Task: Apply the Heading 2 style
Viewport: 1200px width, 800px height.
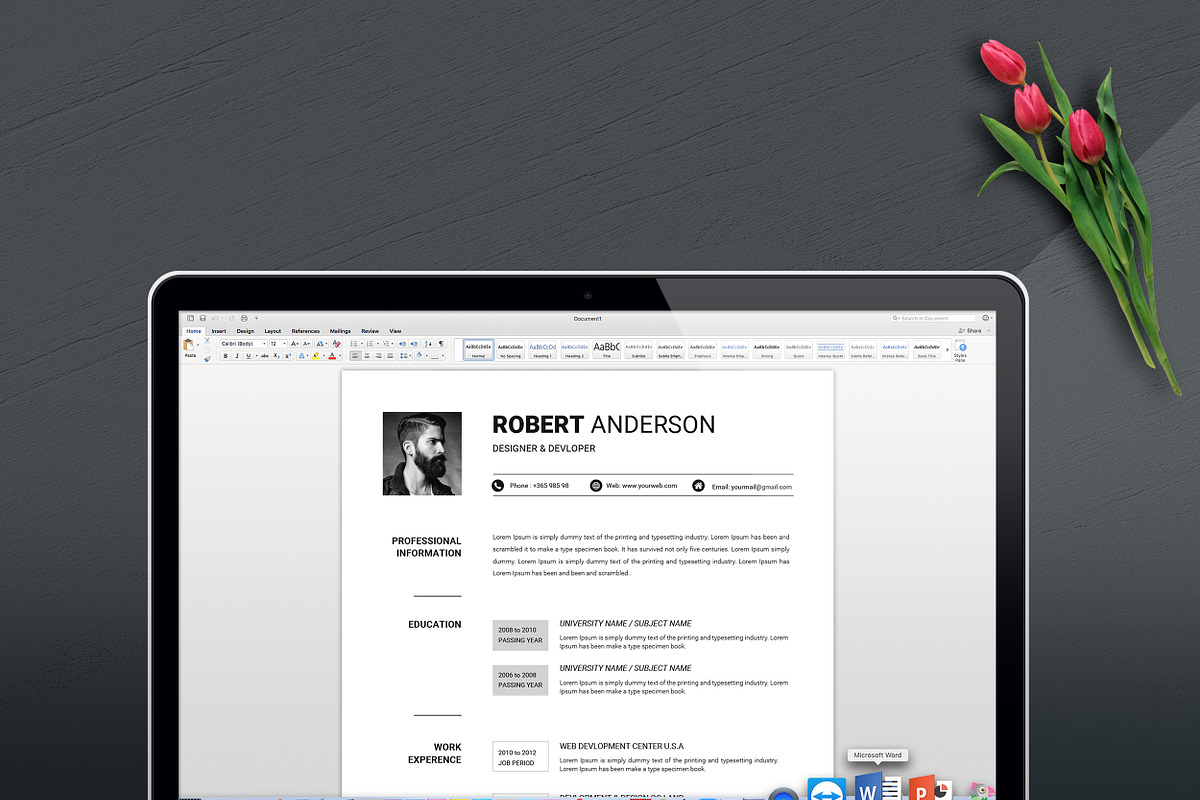Action: 574,349
